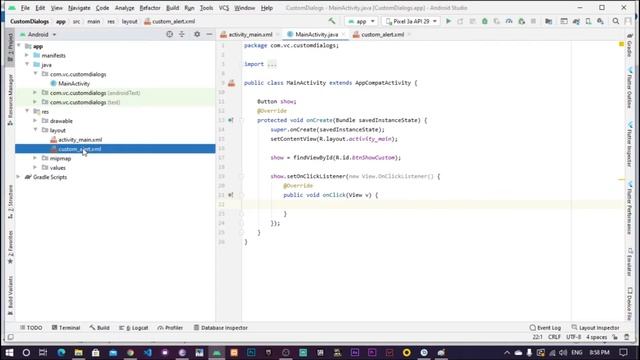Open the Database Inspector tool window
This screenshot has height=360, width=640.
tap(220, 328)
